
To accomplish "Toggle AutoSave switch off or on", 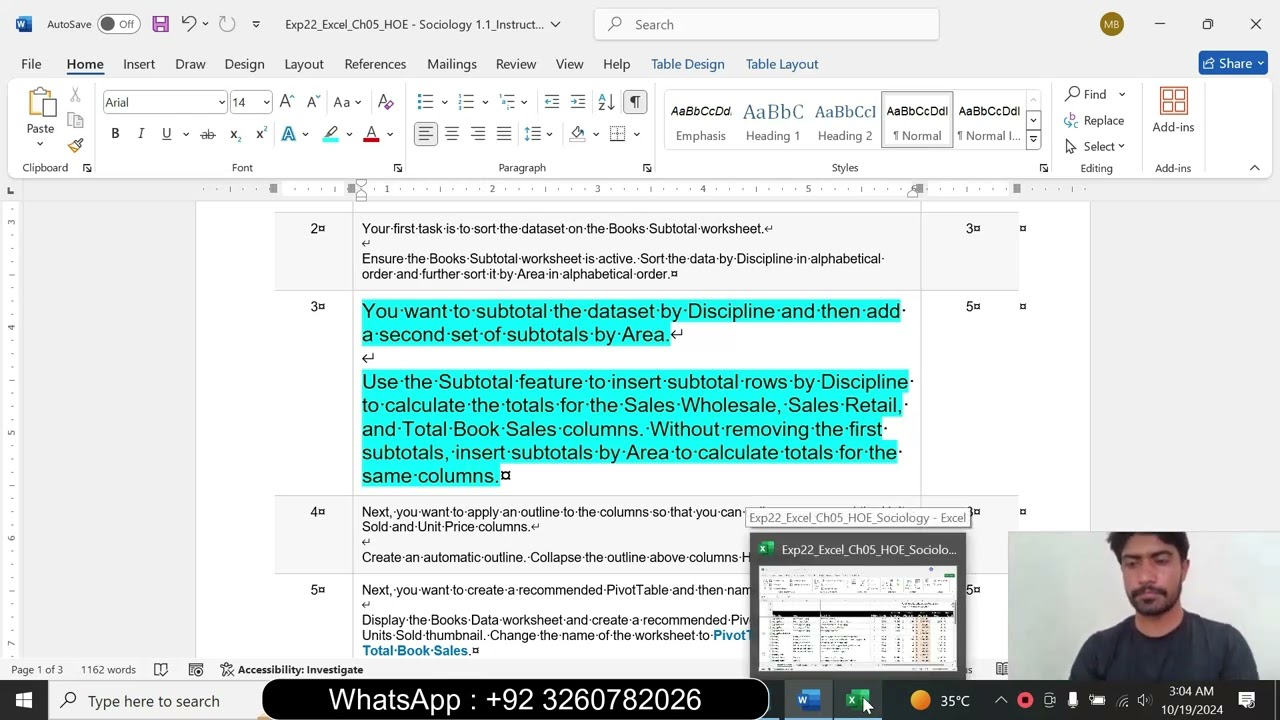I will click(x=119, y=24).
